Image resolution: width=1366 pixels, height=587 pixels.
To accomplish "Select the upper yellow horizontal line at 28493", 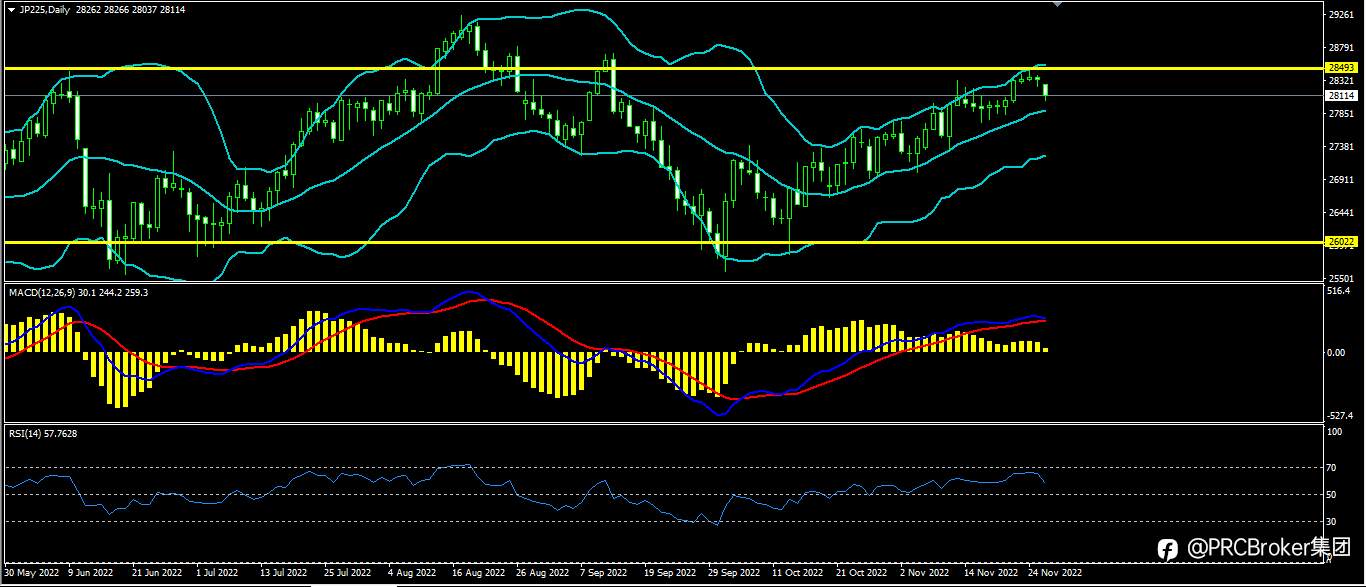I will [662, 68].
